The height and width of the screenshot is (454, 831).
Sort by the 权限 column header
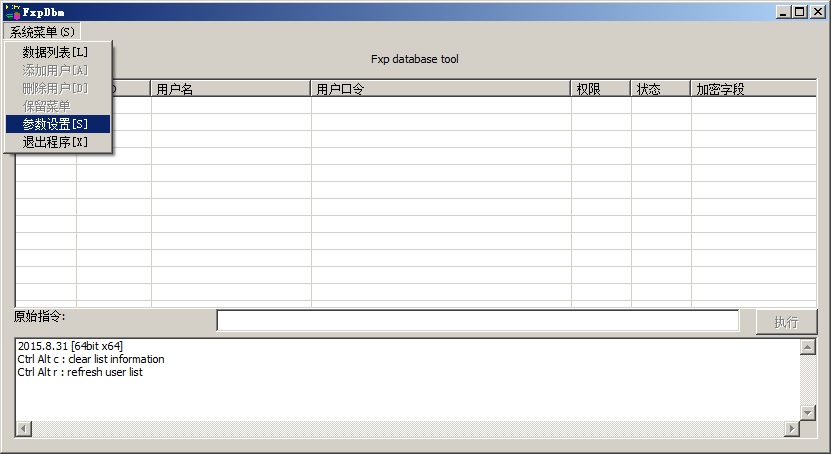(x=600, y=89)
